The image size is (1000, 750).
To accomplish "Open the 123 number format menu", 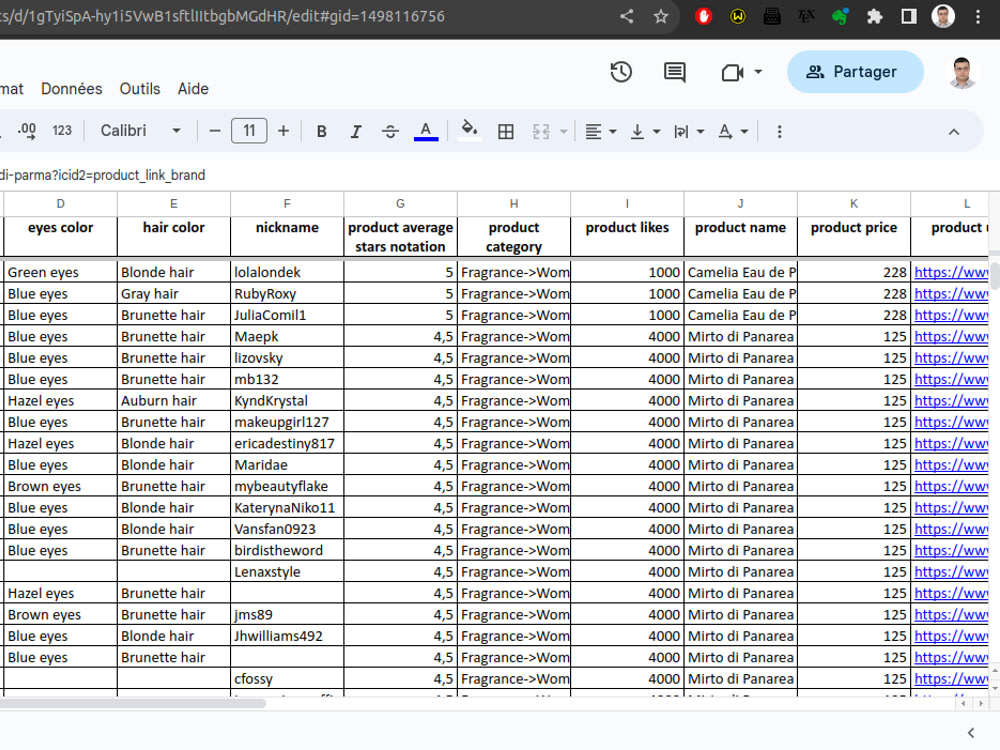I will click(62, 131).
